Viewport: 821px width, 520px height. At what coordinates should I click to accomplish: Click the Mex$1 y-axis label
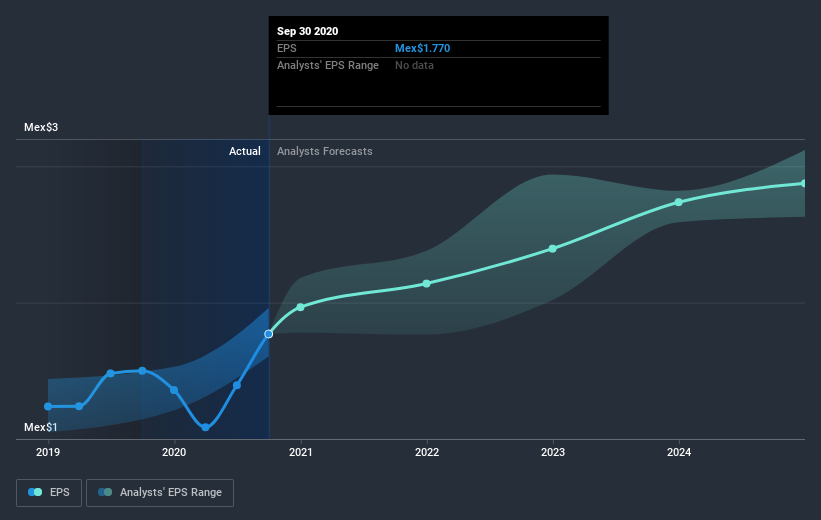coord(41,427)
